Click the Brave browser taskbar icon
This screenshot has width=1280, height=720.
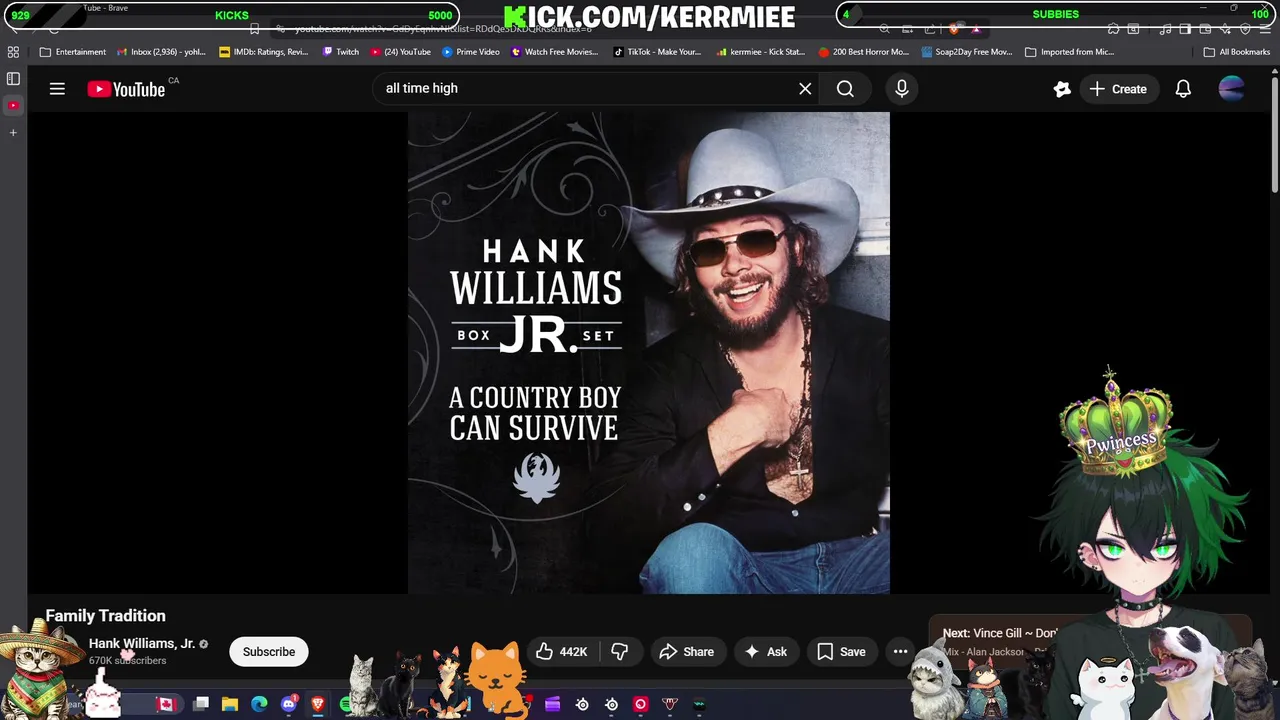point(318,704)
